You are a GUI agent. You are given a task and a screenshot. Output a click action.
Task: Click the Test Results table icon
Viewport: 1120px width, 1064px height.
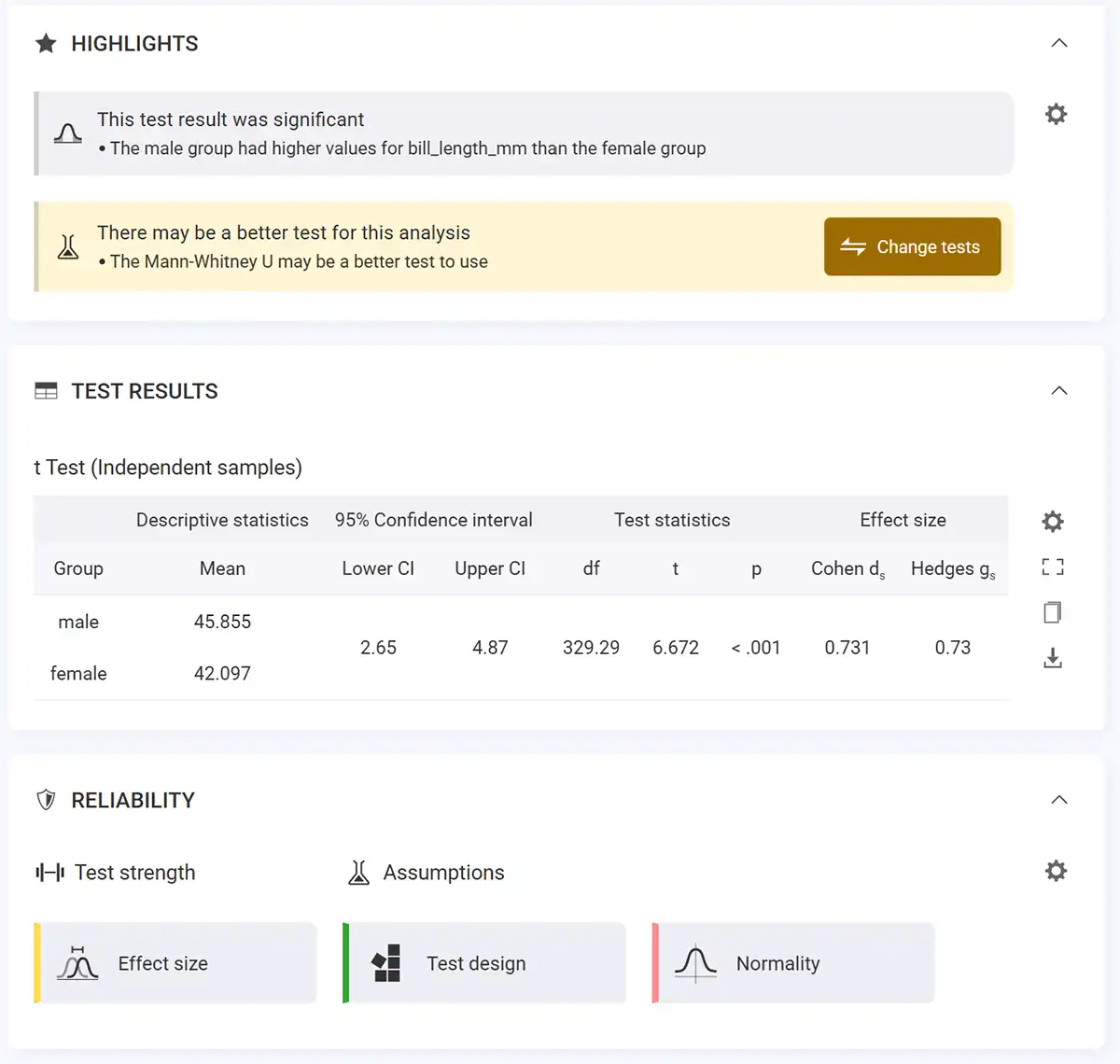click(46, 391)
